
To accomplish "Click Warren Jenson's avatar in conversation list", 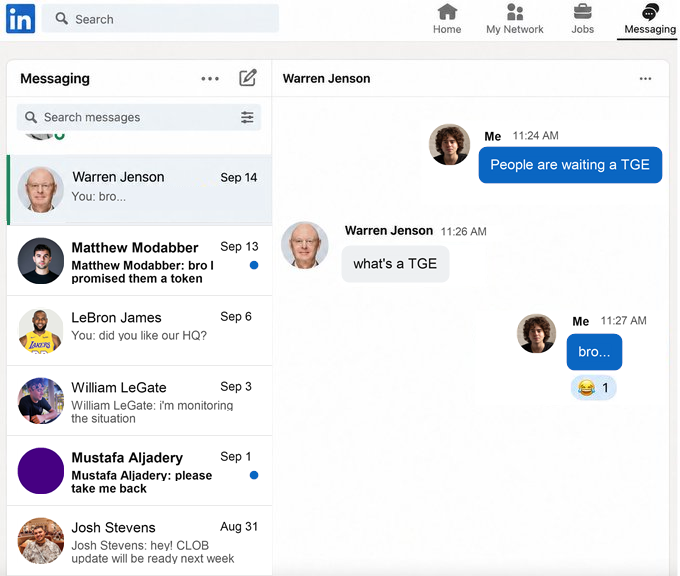I will [41, 190].
